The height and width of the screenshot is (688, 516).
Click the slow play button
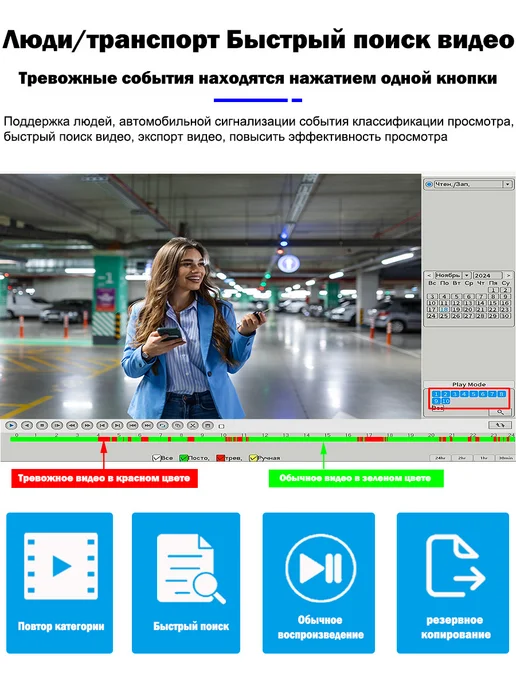(x=57, y=426)
